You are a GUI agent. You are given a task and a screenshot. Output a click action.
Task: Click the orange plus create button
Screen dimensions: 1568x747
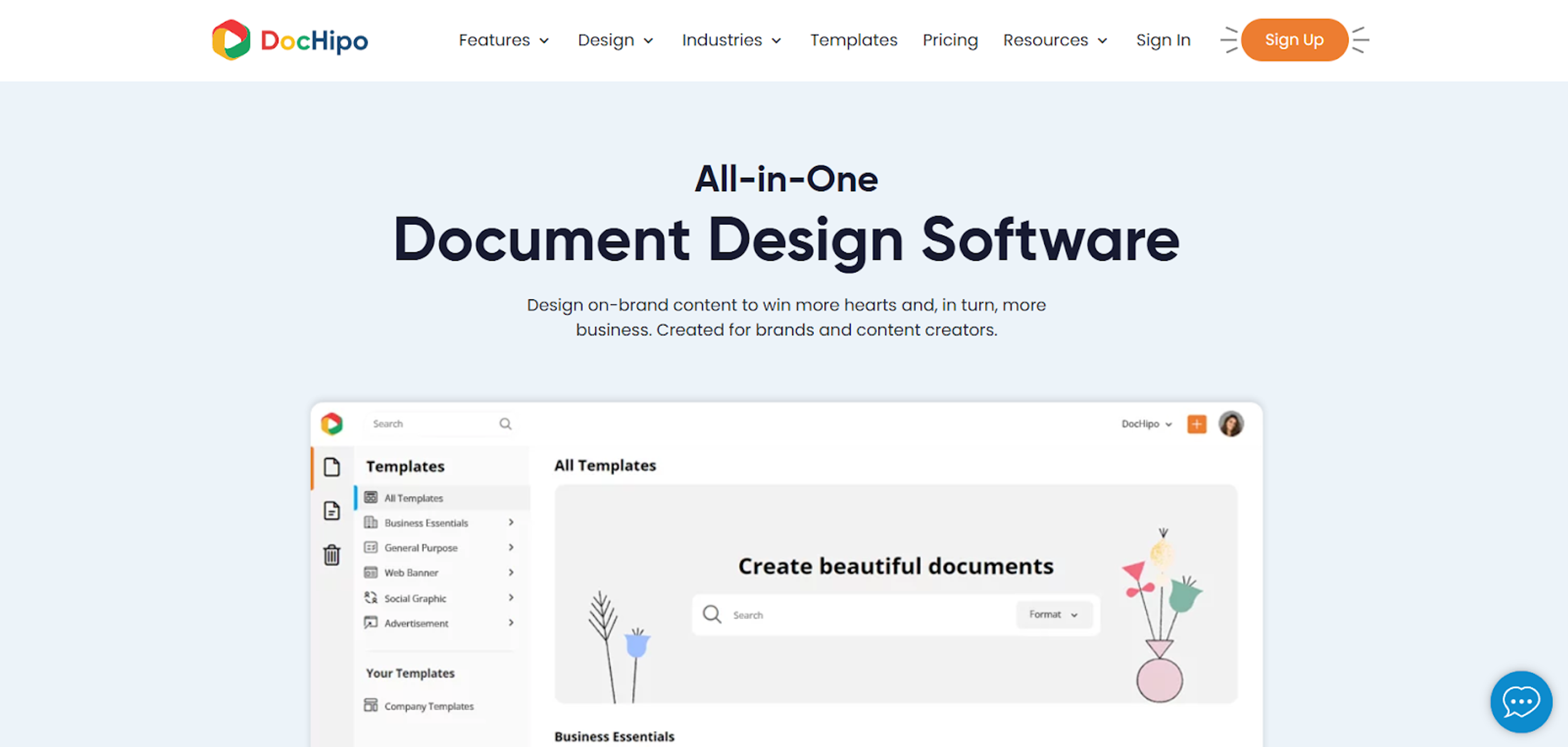coord(1196,424)
